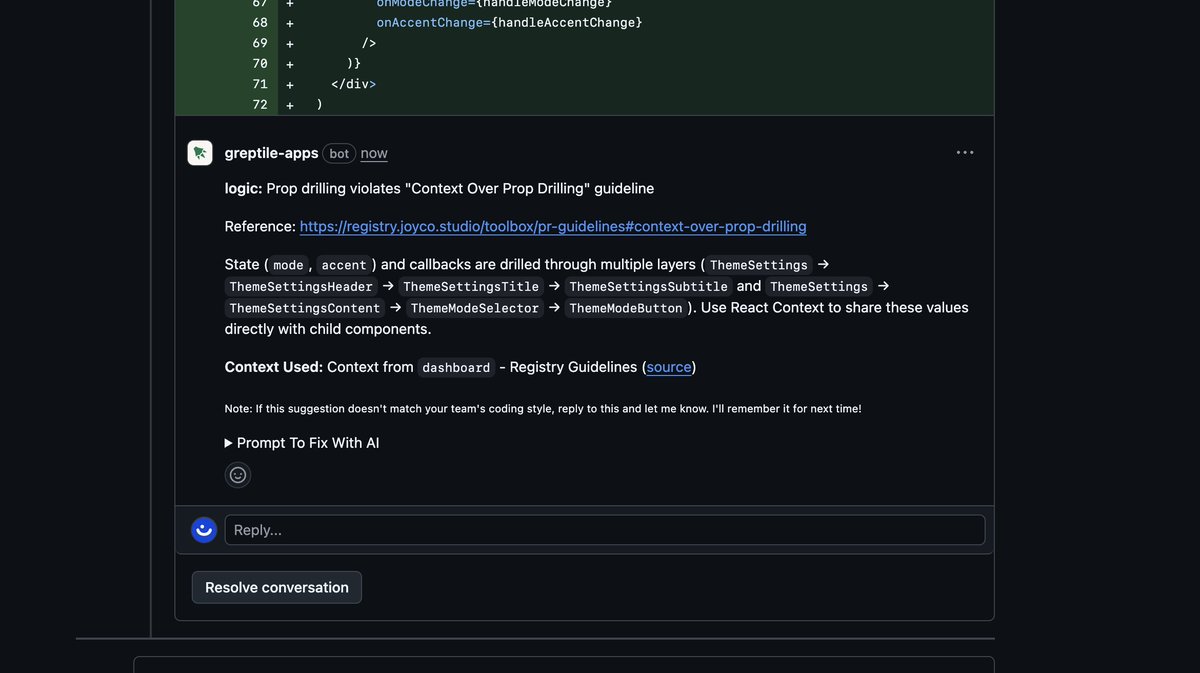Viewport: 1200px width, 673px height.
Task: Click the 'logic:' bold label
Action: 244,188
